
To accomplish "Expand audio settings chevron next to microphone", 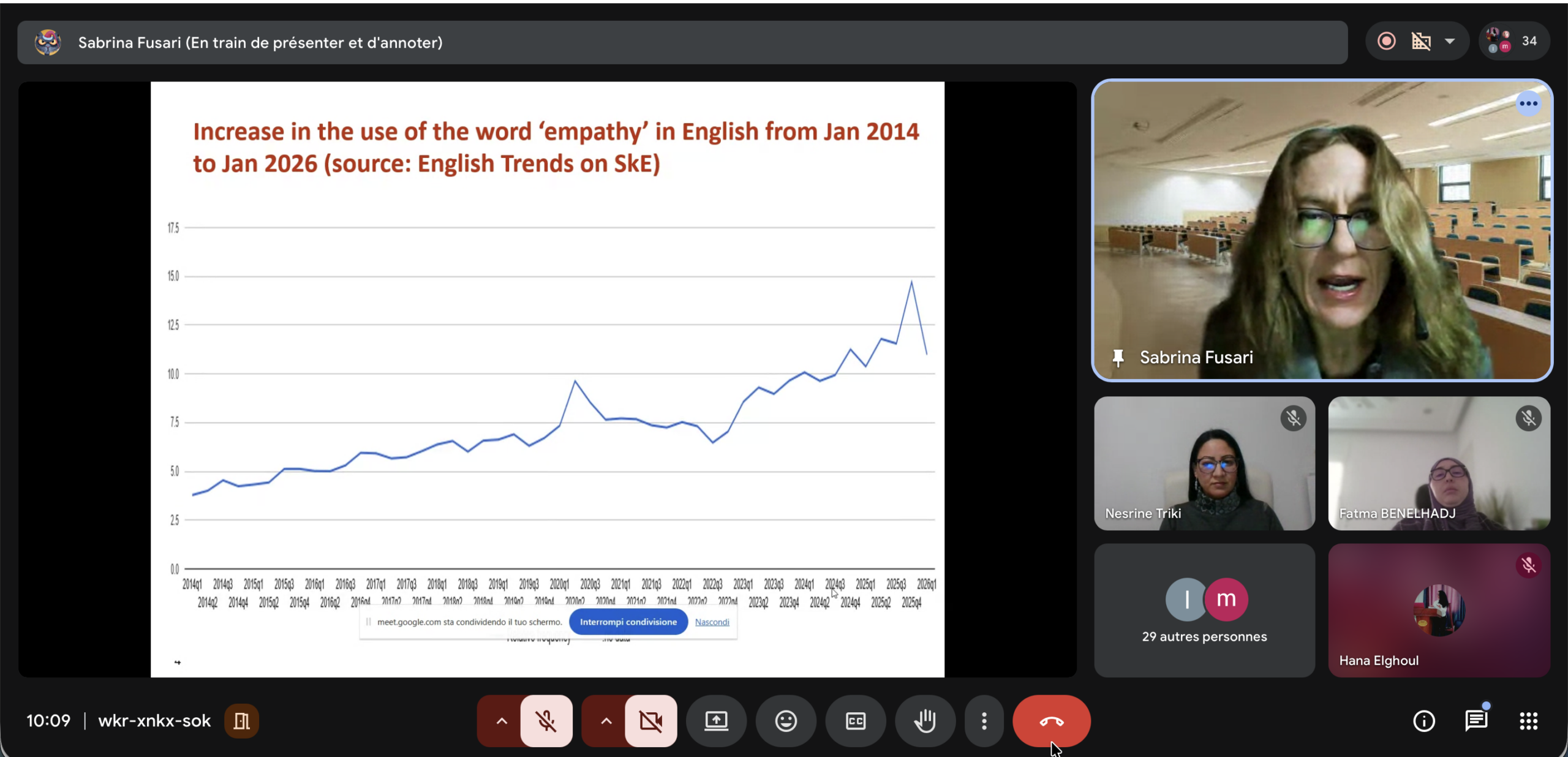I will click(x=501, y=721).
